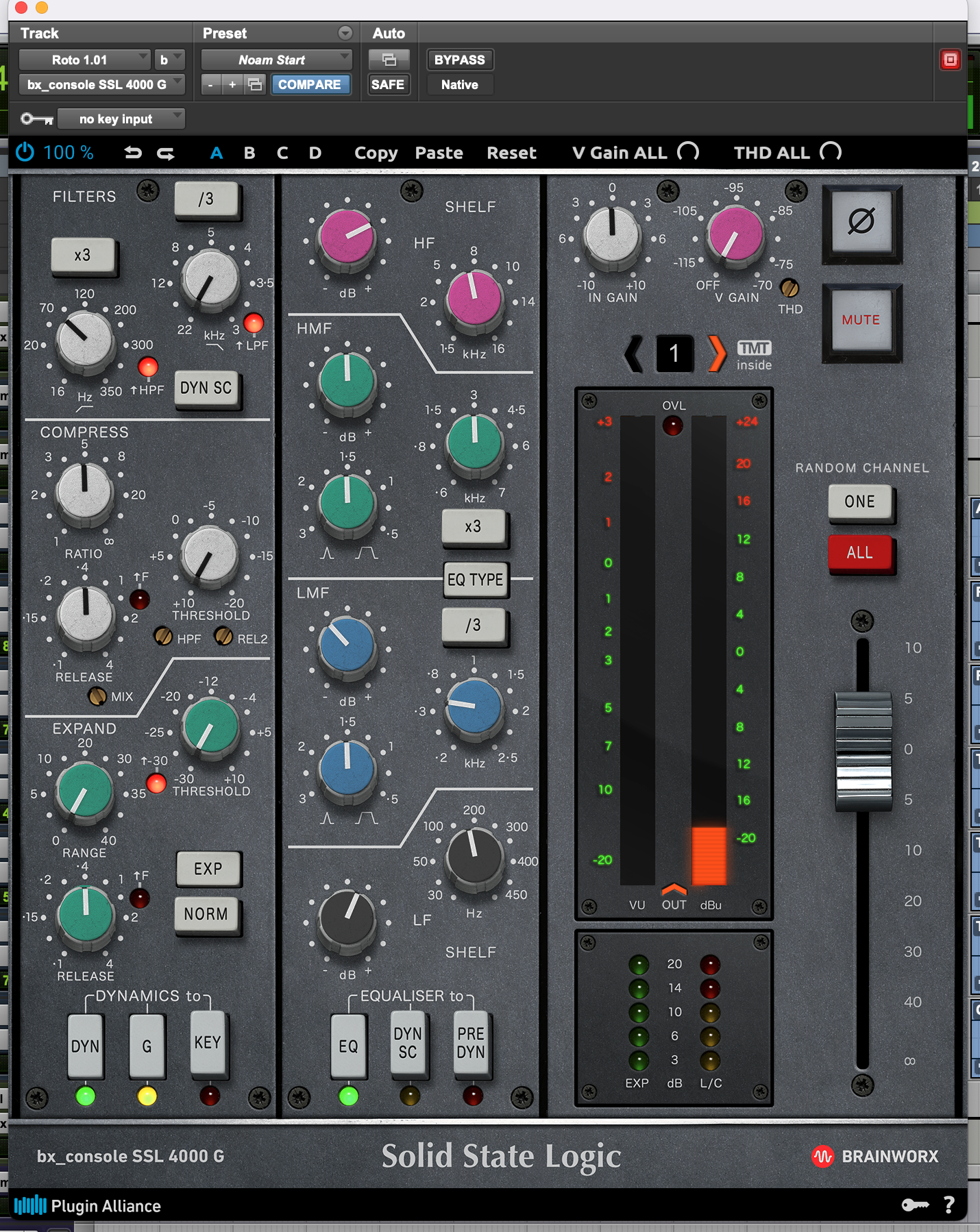Click the redo arrow icon

(x=166, y=153)
